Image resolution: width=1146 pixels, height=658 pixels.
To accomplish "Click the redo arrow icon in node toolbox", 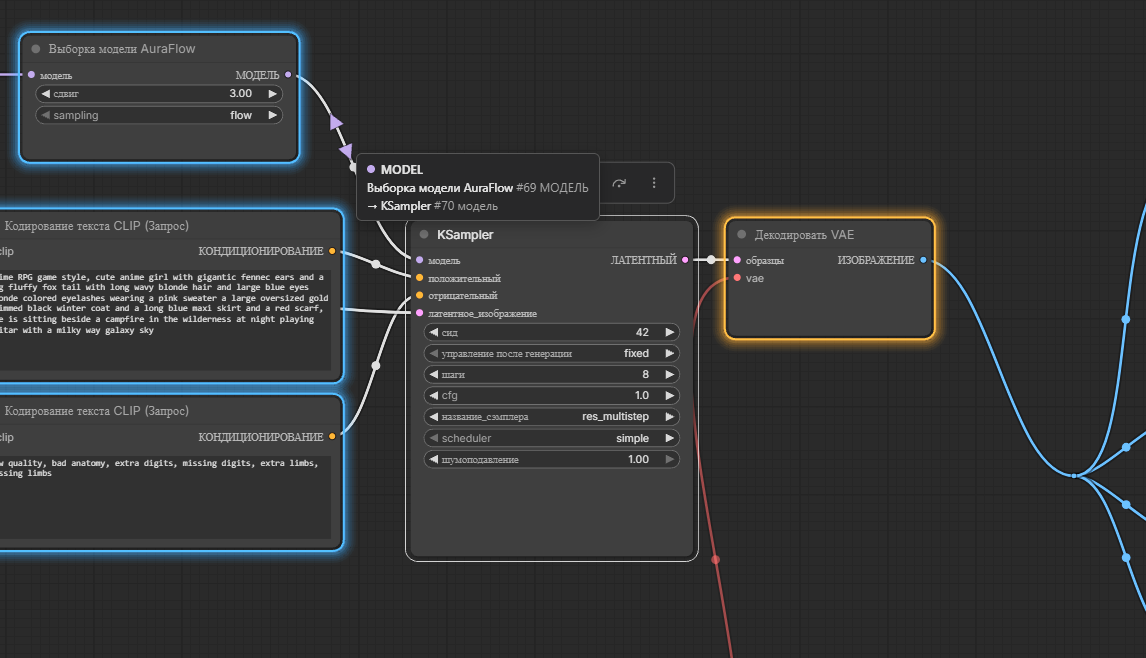I will 619,183.
